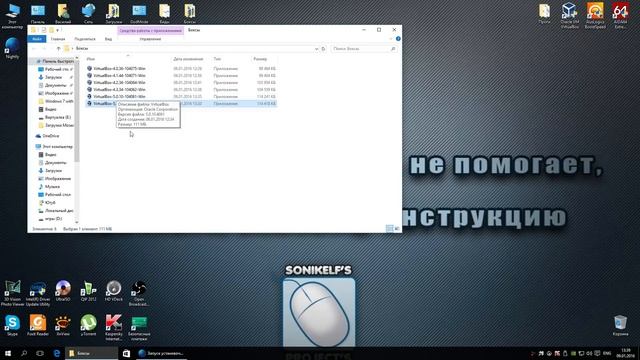The image size is (640, 360).
Task: Select the Network globe desktop icon
Action: [88, 13]
